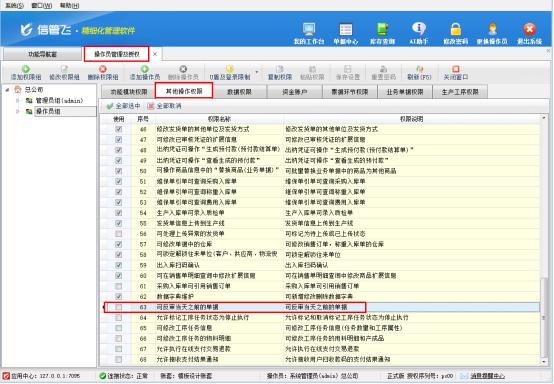Image resolution: width=554 pixels, height=384 pixels.
Task: Click 删除操作员 toolbar icon
Action: 183,69
